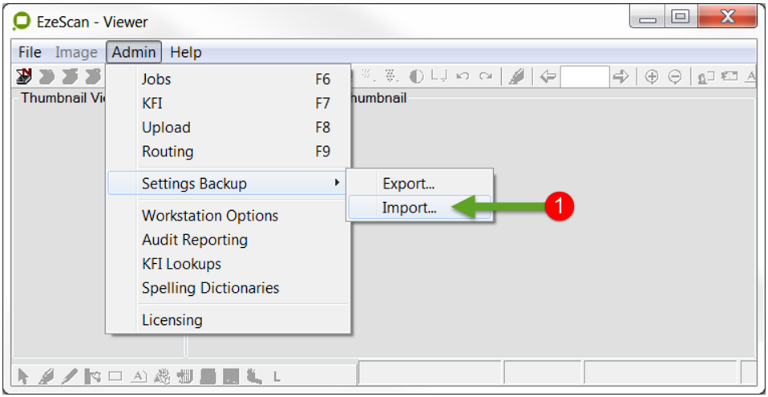The height and width of the screenshot is (397, 768).
Task: Click the redo arrow in the toolbar
Action: [x=485, y=76]
